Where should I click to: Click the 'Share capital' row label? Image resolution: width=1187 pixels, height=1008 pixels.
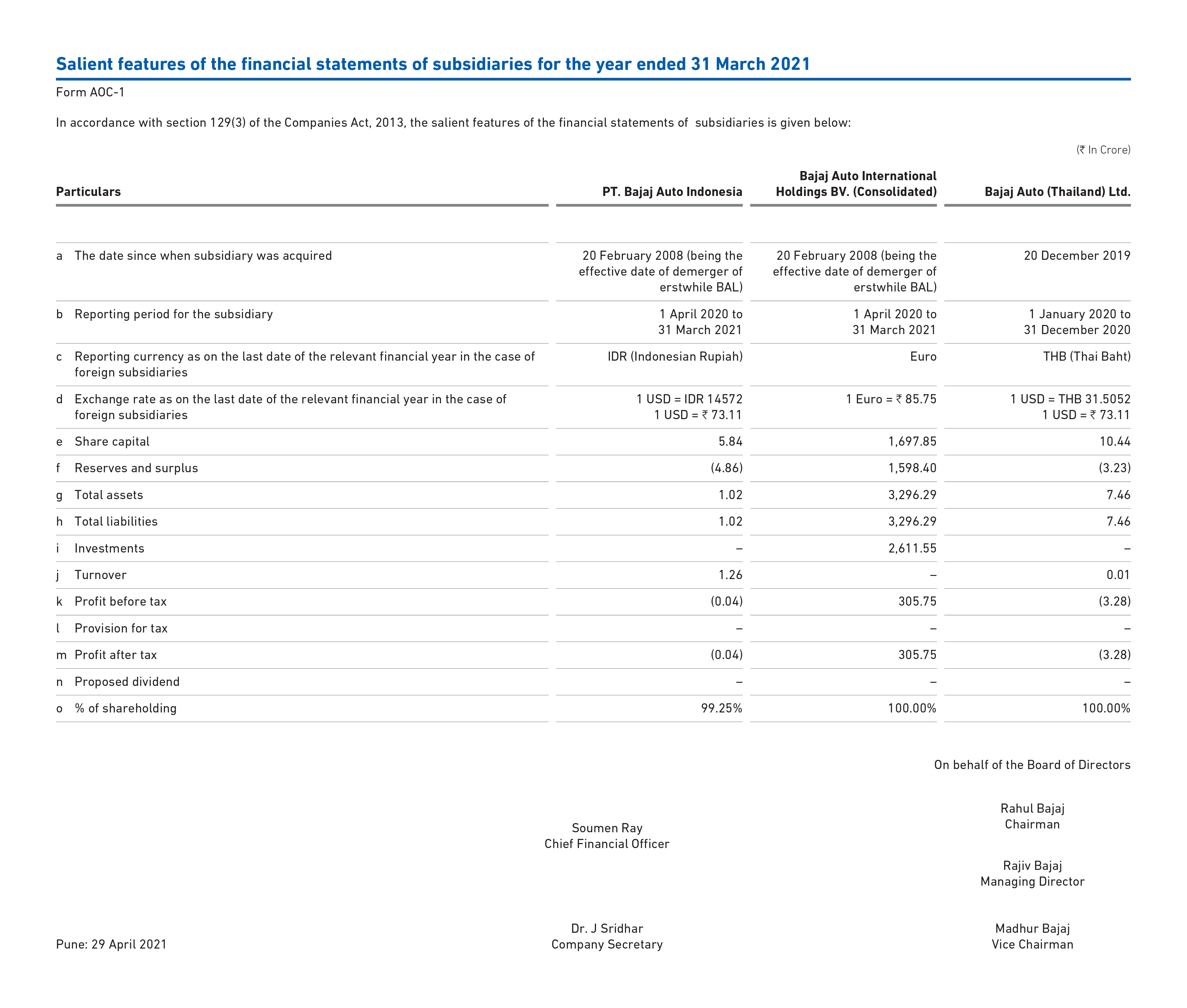(x=112, y=442)
